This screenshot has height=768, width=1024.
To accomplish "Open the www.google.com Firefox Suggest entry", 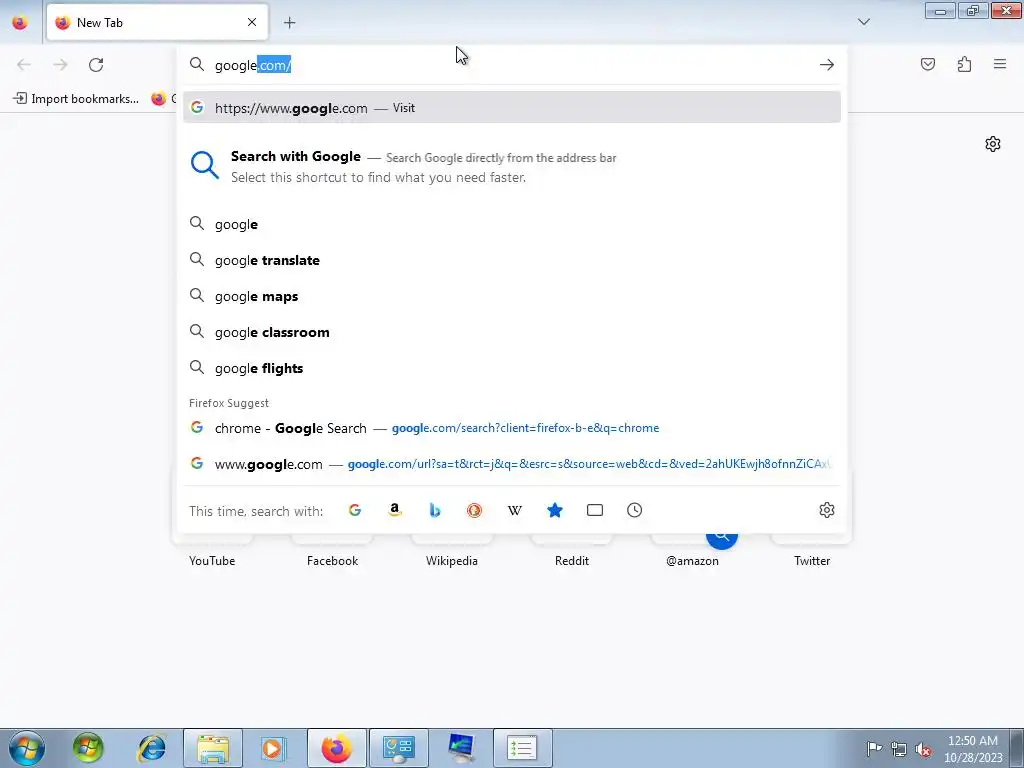I will tap(511, 464).
